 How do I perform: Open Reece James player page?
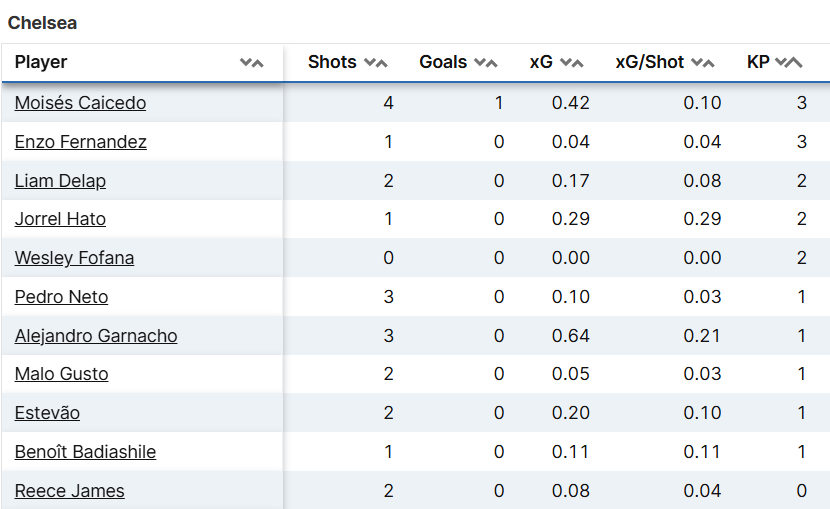[x=69, y=491]
